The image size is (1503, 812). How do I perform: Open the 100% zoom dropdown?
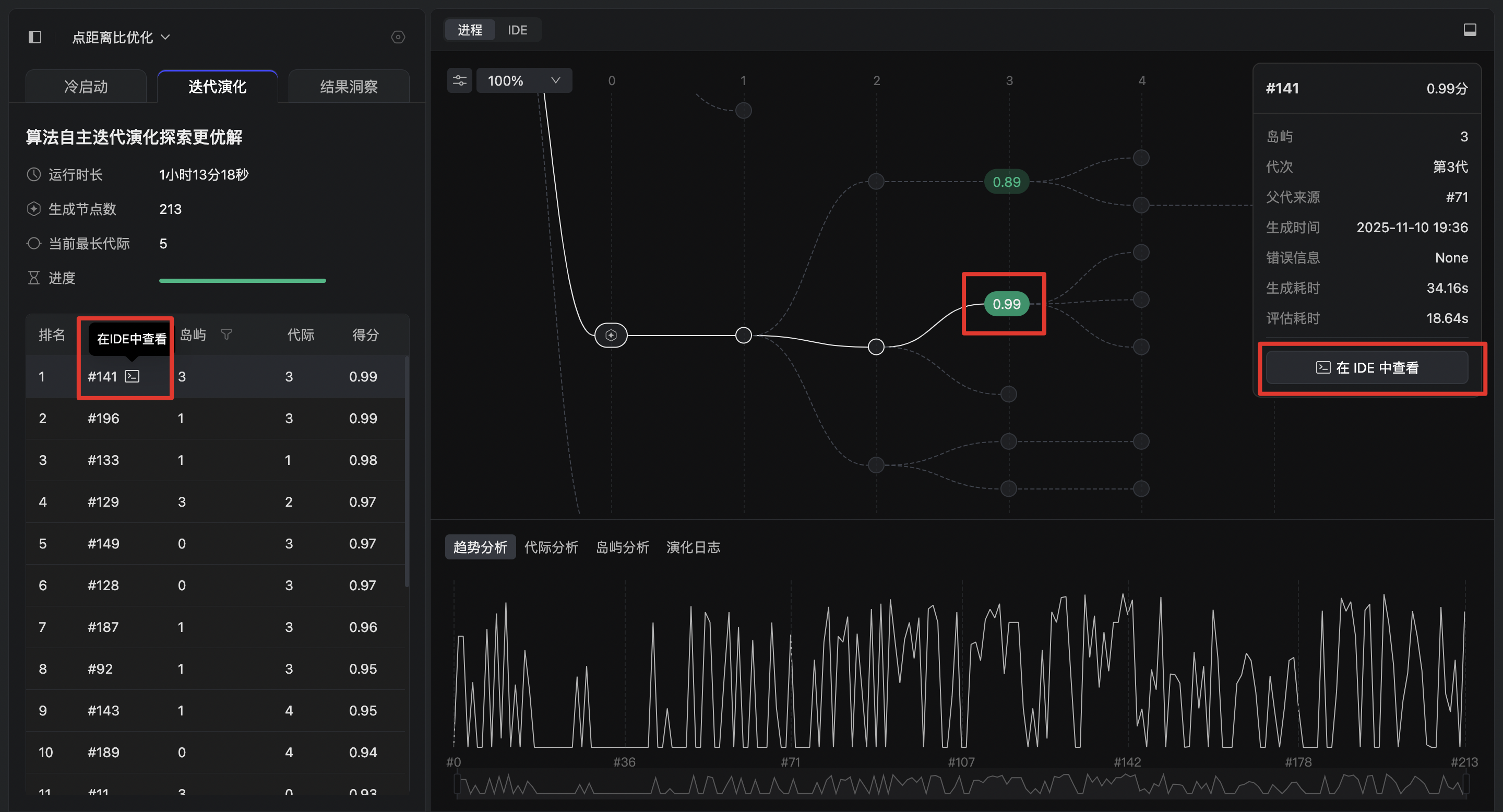tap(524, 80)
